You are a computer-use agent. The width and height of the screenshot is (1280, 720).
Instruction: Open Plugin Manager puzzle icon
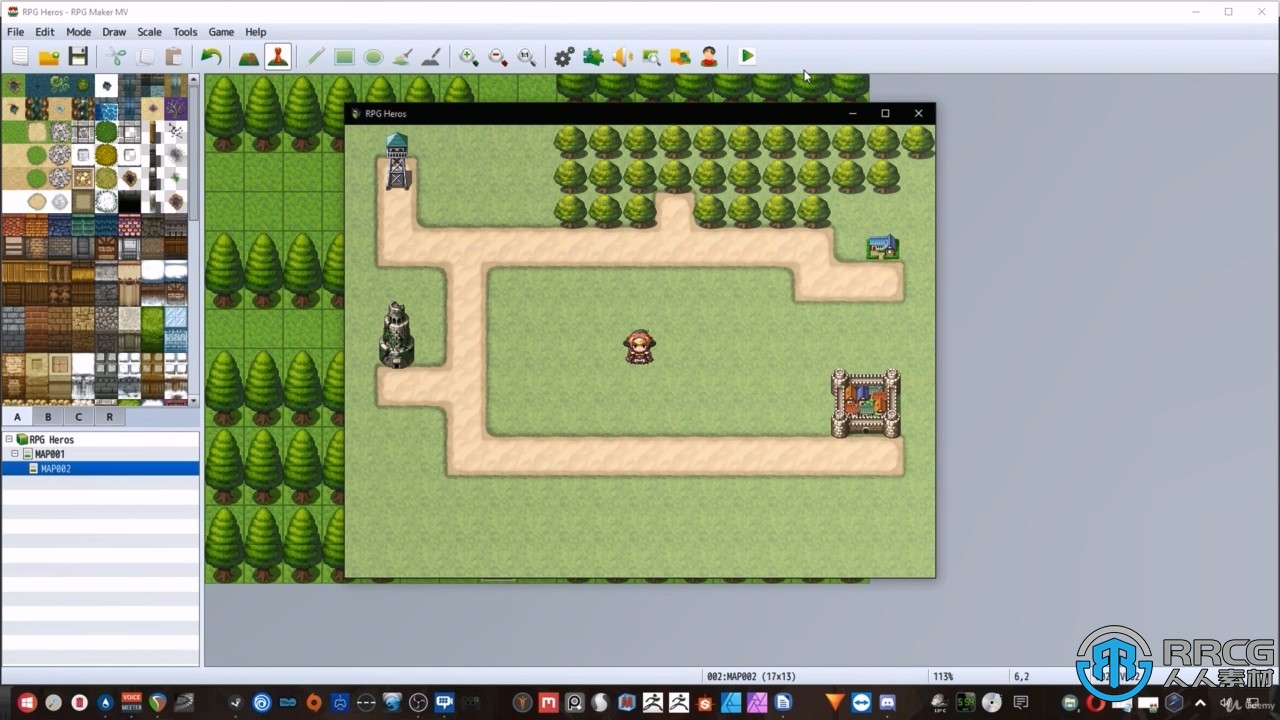593,57
